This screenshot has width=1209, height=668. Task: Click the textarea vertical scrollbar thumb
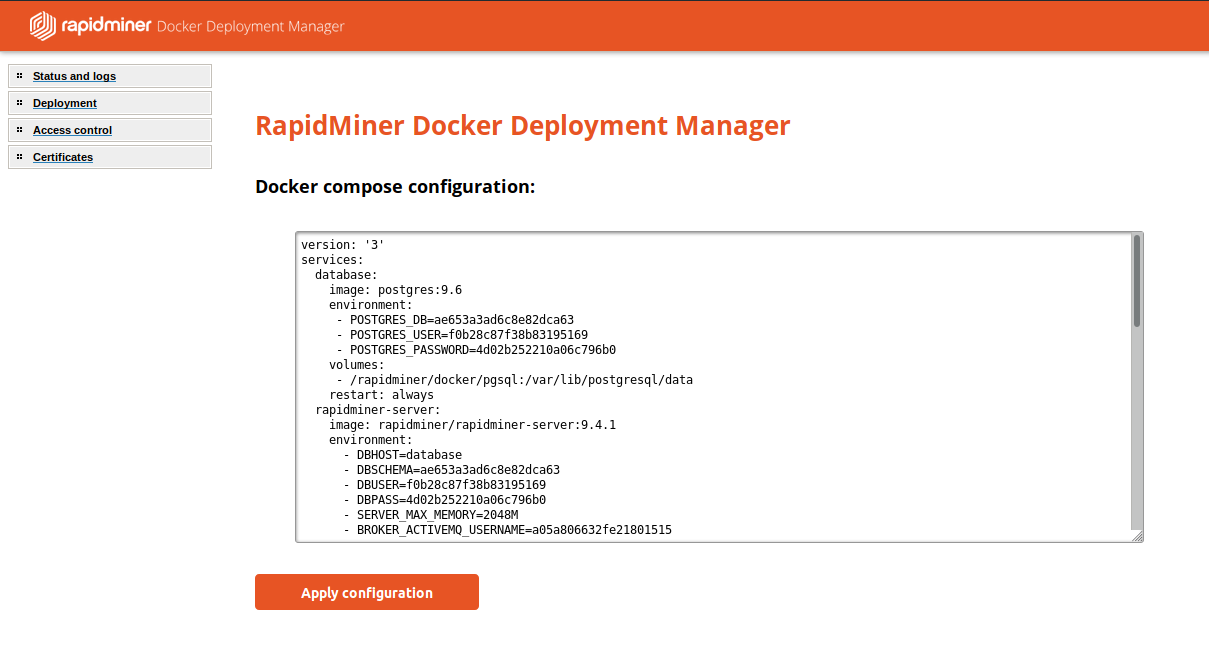click(1137, 280)
